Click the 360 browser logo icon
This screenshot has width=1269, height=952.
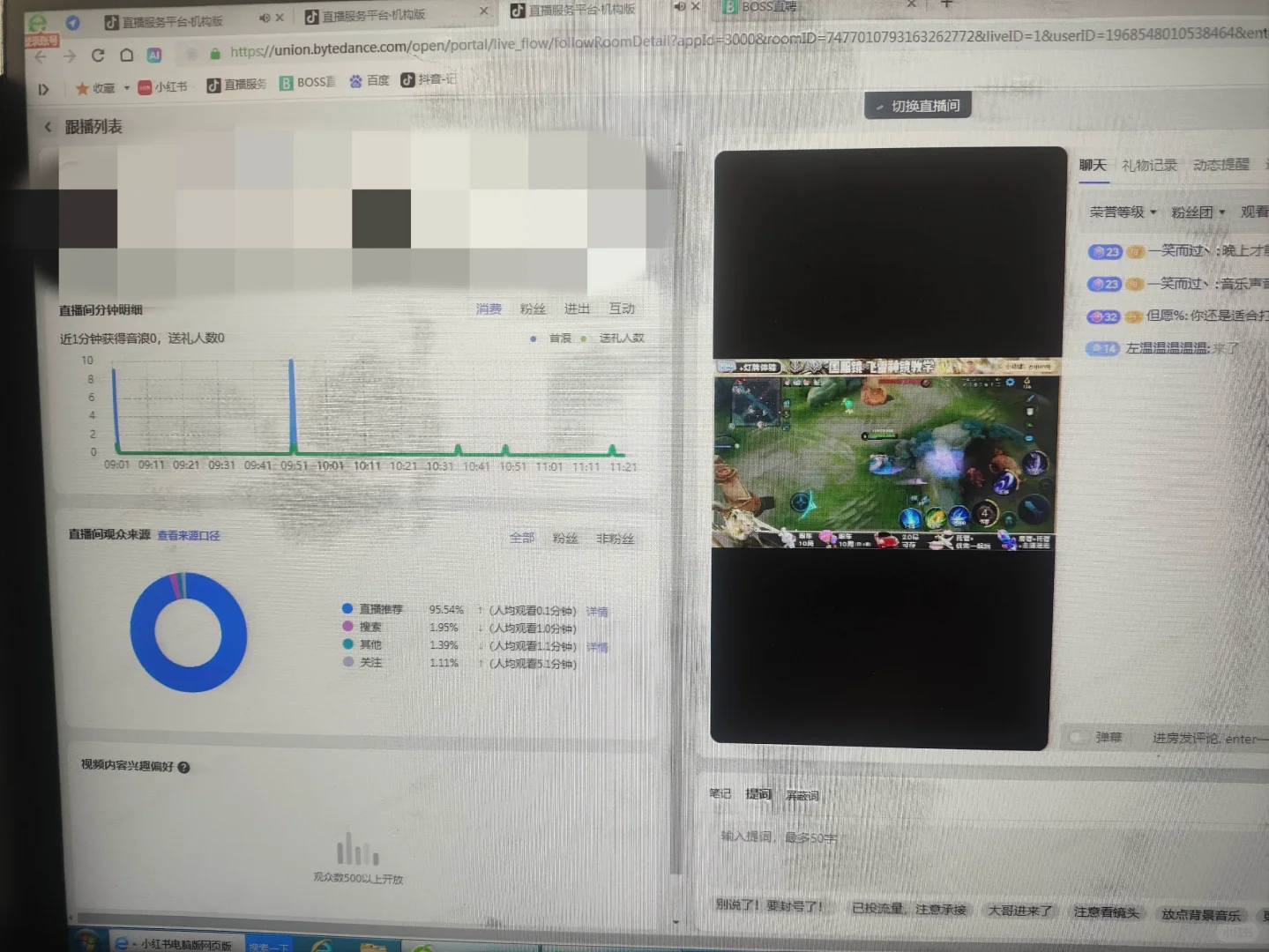pyautogui.click(x=38, y=23)
